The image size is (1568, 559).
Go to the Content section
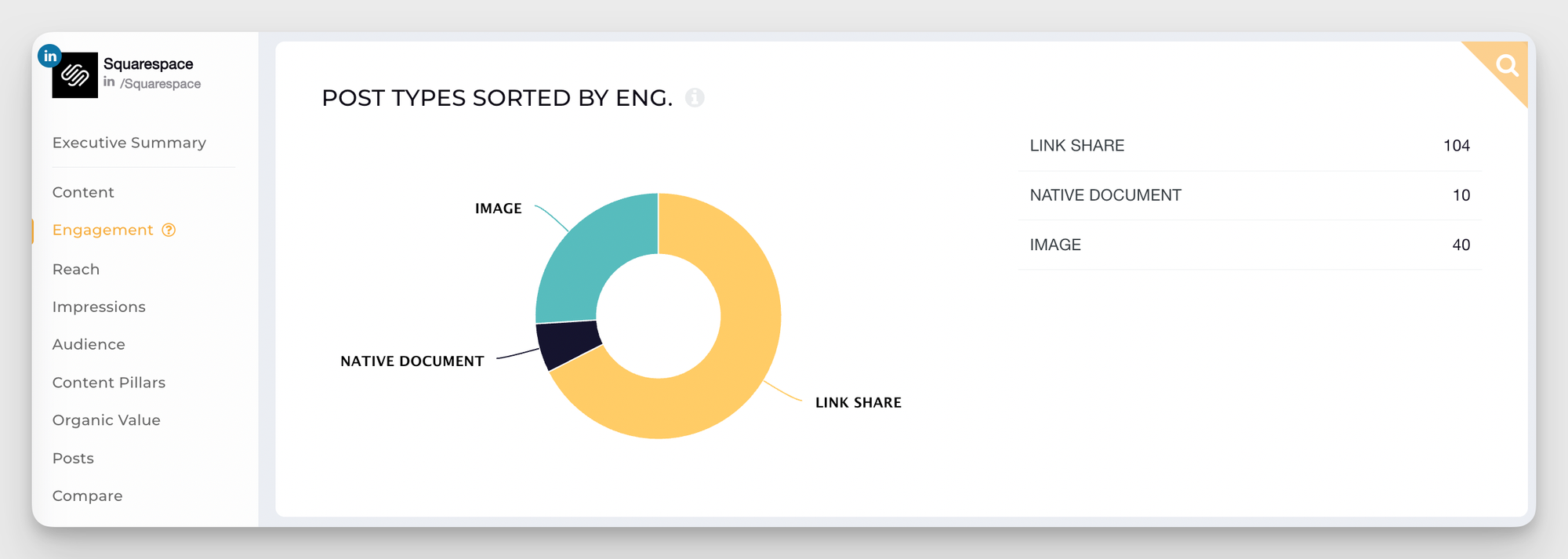(x=83, y=192)
